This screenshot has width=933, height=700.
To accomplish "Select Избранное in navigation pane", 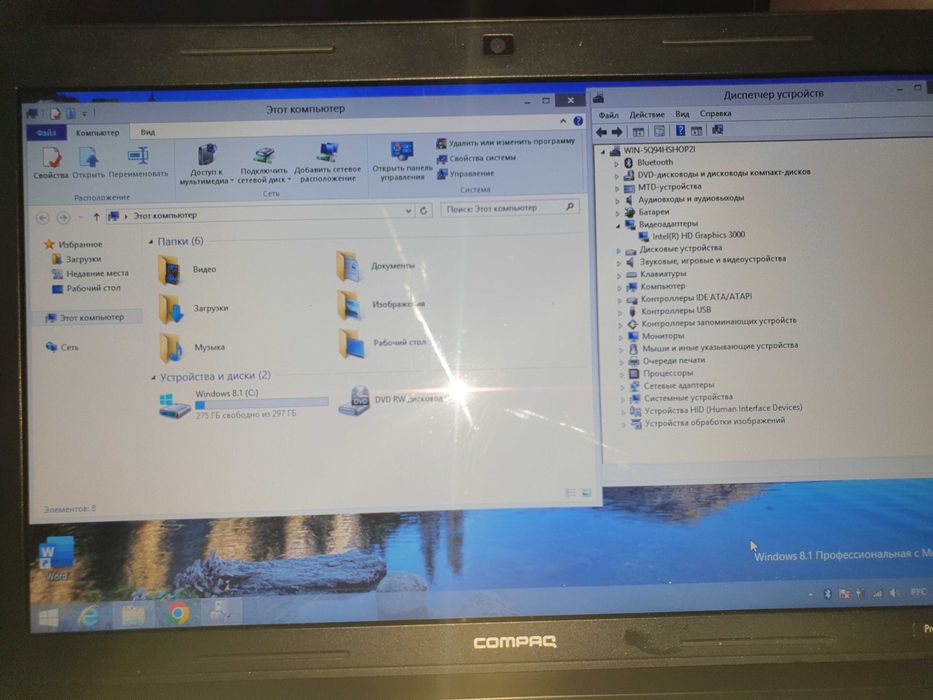I will coord(73,244).
